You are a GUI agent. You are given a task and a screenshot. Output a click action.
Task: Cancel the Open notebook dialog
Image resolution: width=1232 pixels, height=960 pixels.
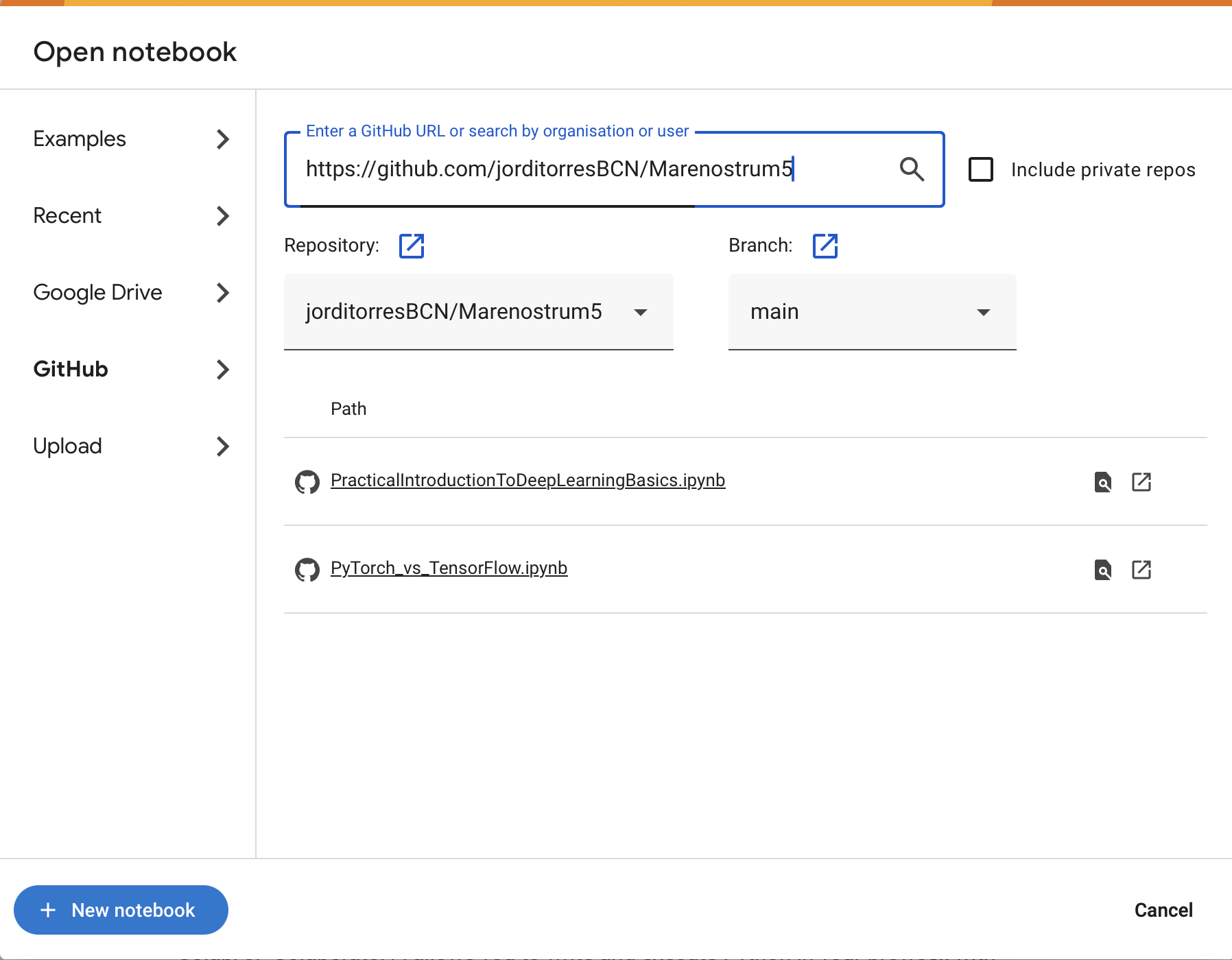pos(1163,910)
